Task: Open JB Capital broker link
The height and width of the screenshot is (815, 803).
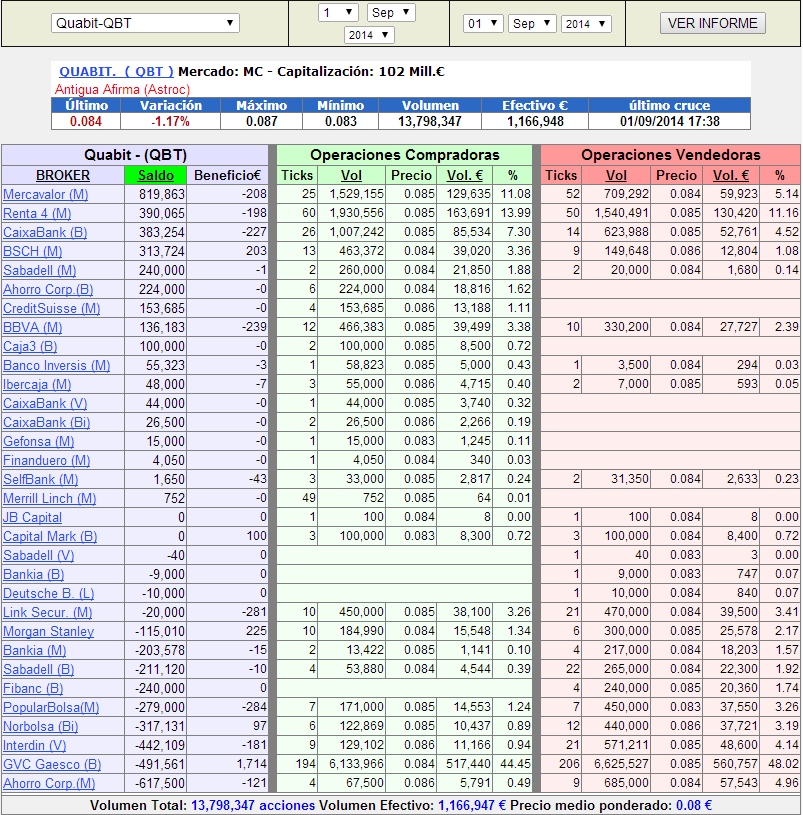Action: [x=32, y=518]
